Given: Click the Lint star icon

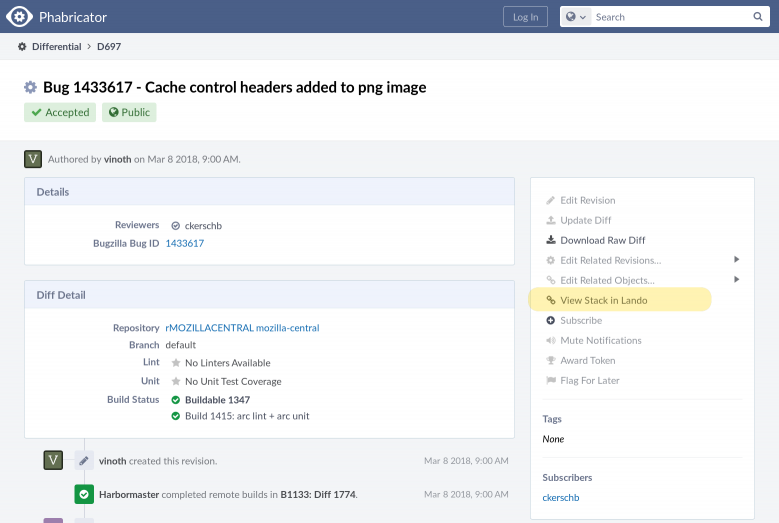Looking at the screenshot, I should coord(175,363).
